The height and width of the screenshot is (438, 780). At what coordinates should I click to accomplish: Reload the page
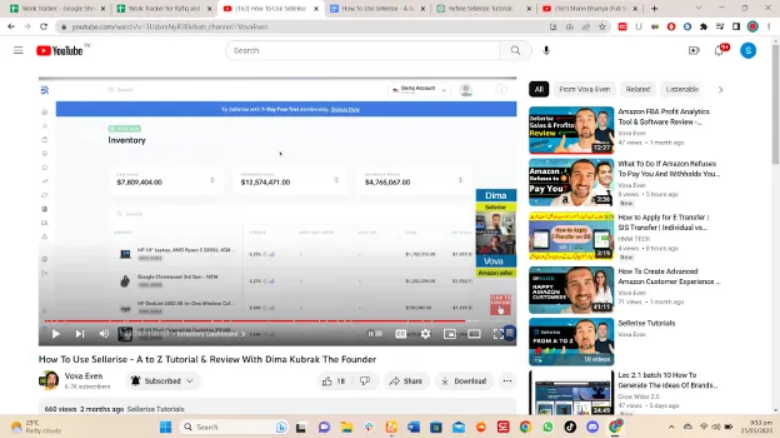click(44, 26)
